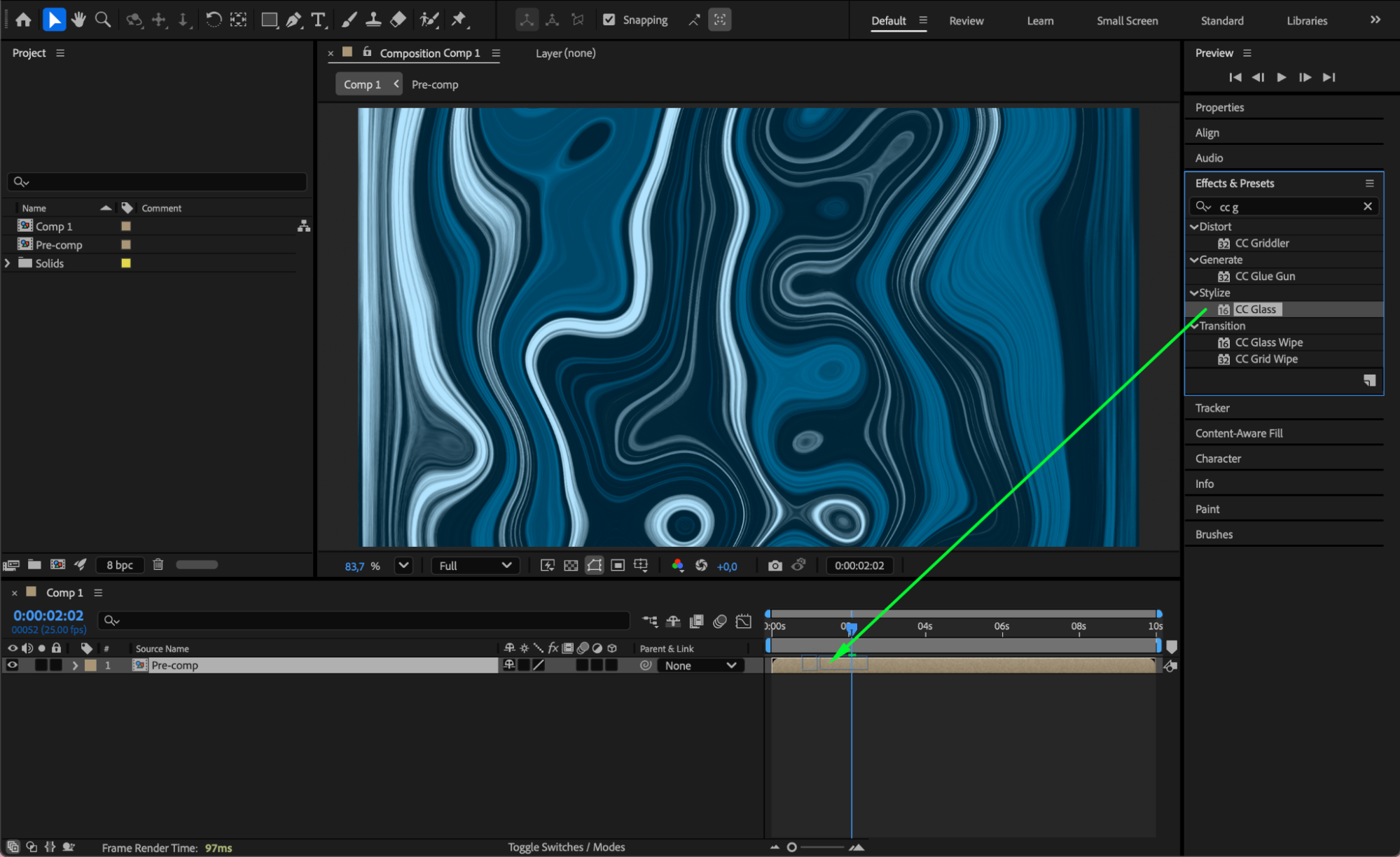
Task: Select the Rotation tool
Action: pyautogui.click(x=214, y=20)
